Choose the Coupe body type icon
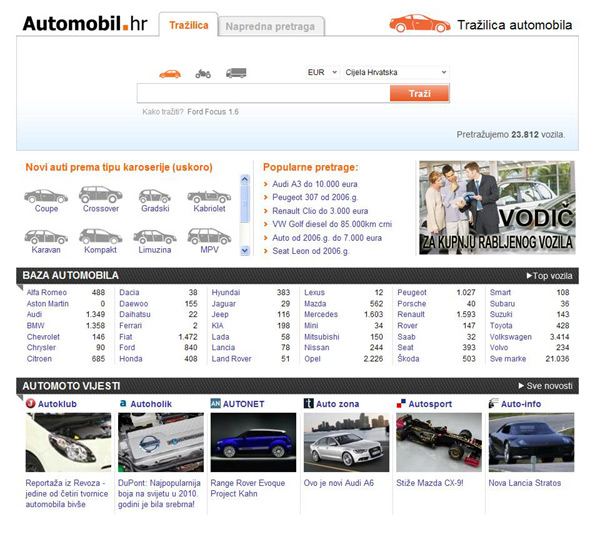 [46, 196]
